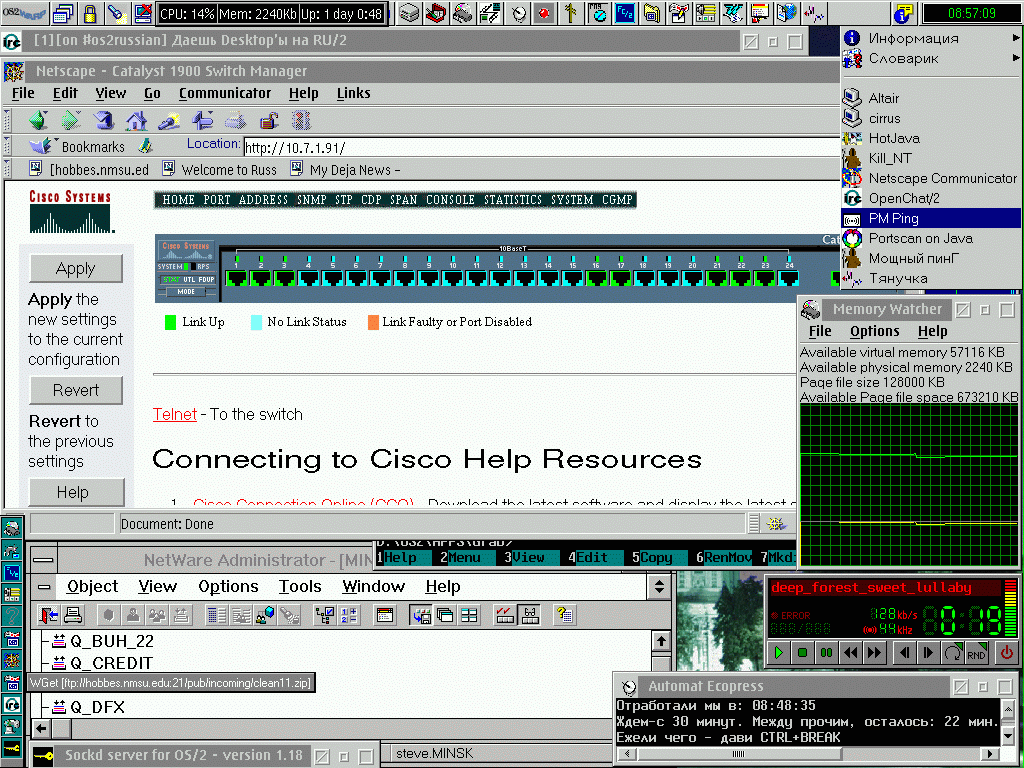The width and height of the screenshot is (1024, 768).
Task: Rewind the track in the music player
Action: (x=850, y=652)
